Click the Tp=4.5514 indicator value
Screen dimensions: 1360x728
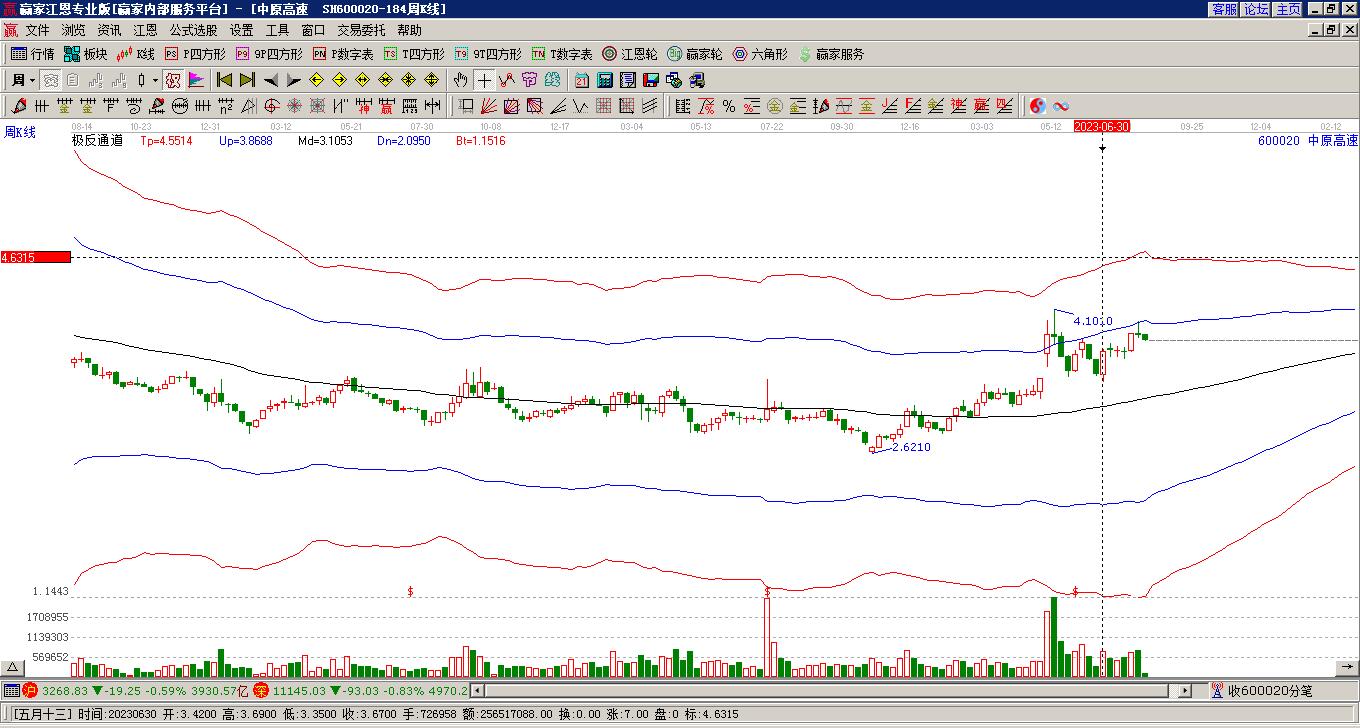[x=166, y=141]
